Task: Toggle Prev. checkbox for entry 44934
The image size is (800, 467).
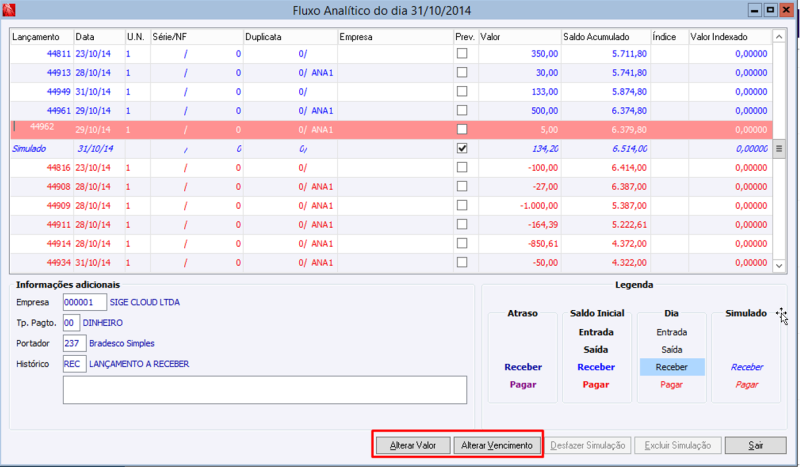Action: pyautogui.click(x=462, y=262)
